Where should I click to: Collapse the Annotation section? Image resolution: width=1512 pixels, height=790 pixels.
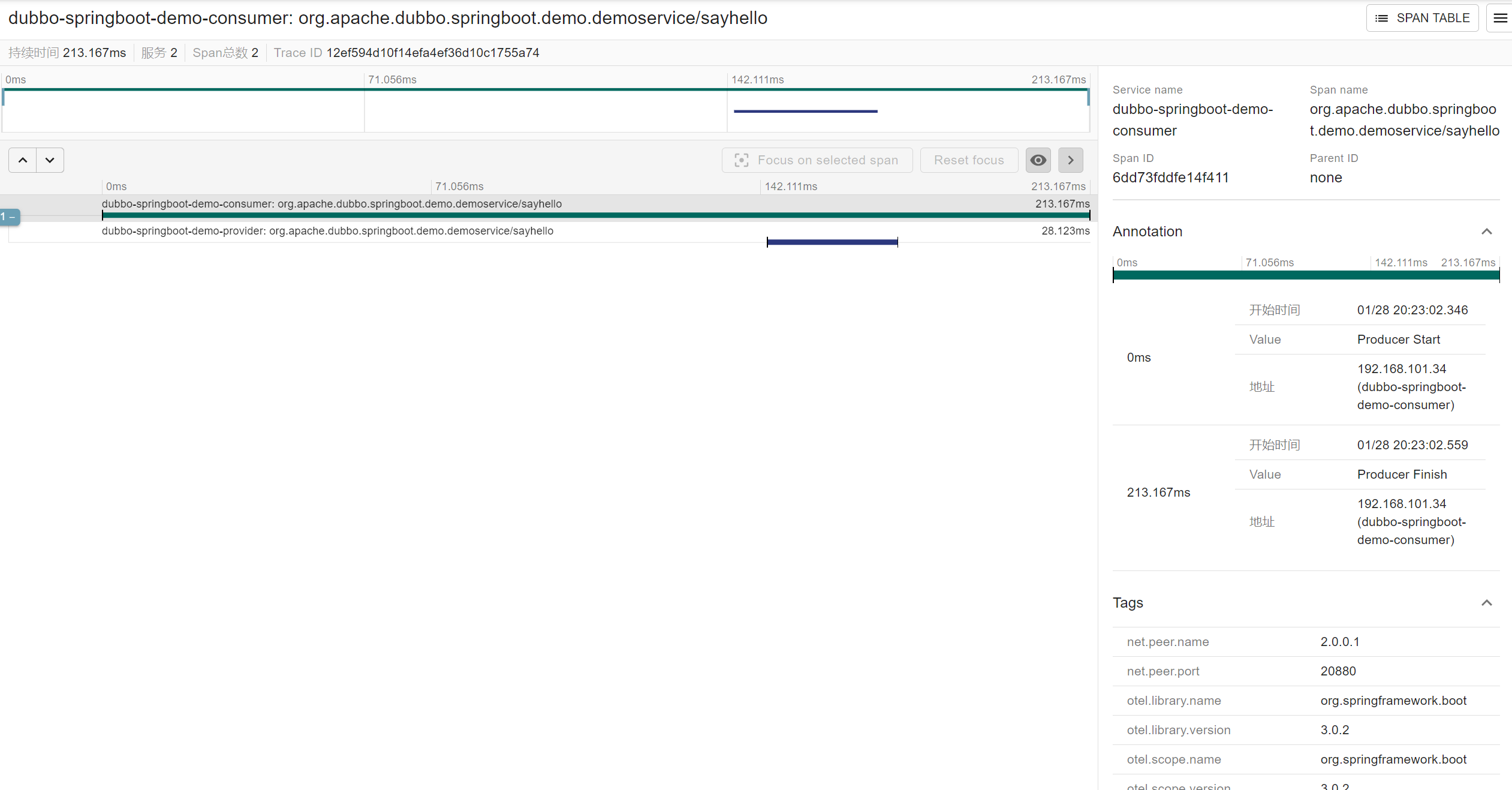(x=1486, y=232)
